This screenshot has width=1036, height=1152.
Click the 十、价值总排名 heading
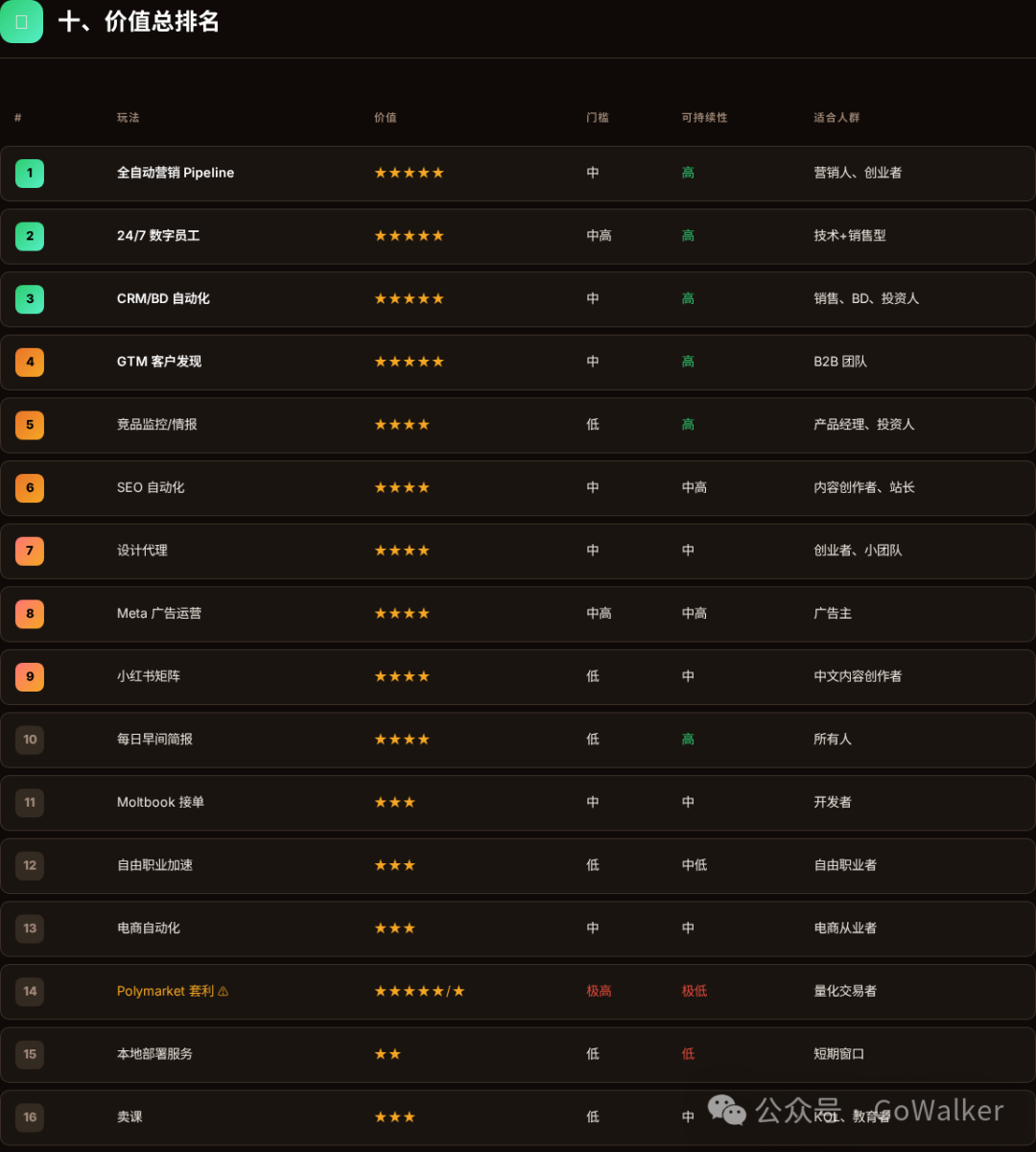pyautogui.click(x=139, y=21)
